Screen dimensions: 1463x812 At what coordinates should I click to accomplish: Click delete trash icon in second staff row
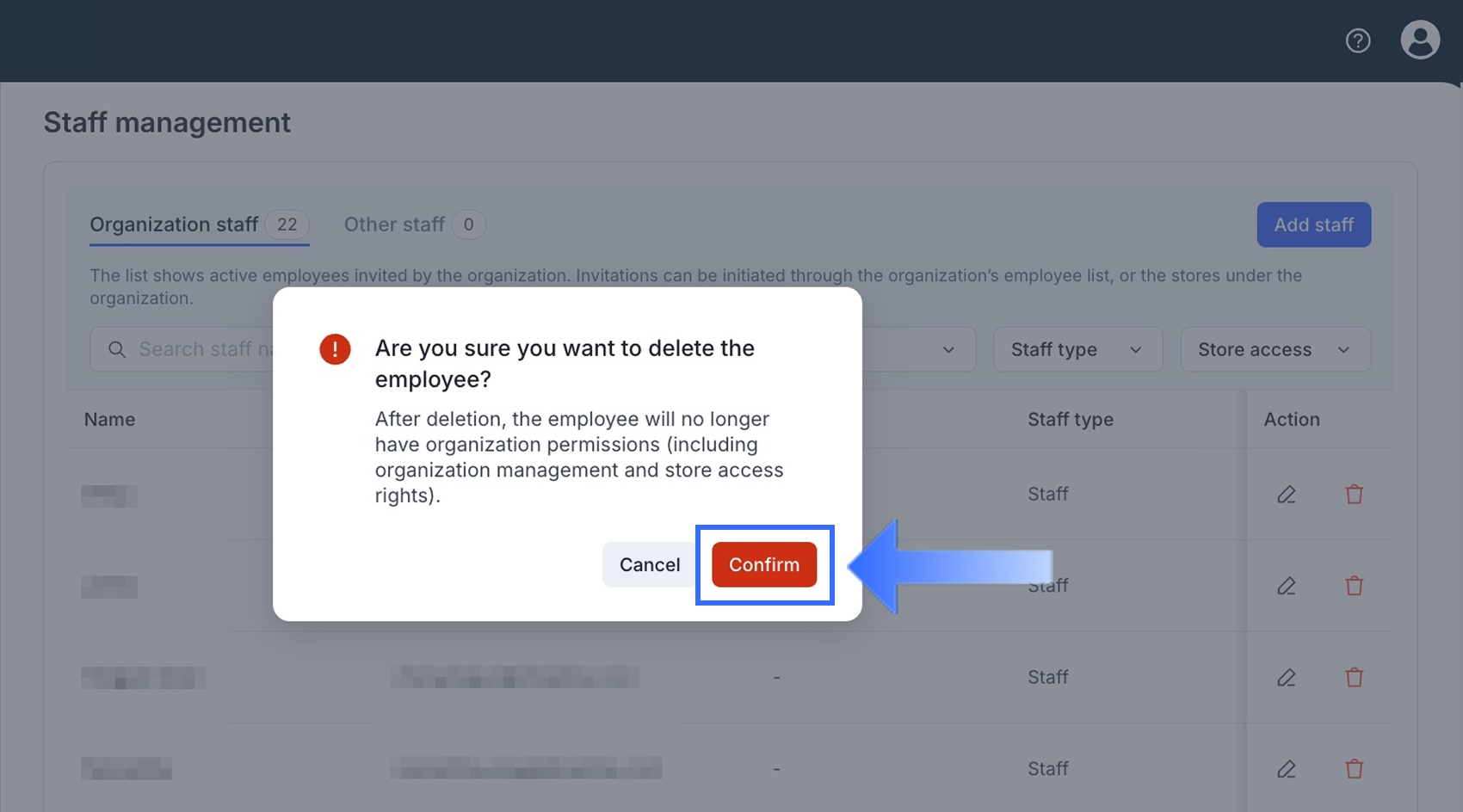(x=1354, y=587)
